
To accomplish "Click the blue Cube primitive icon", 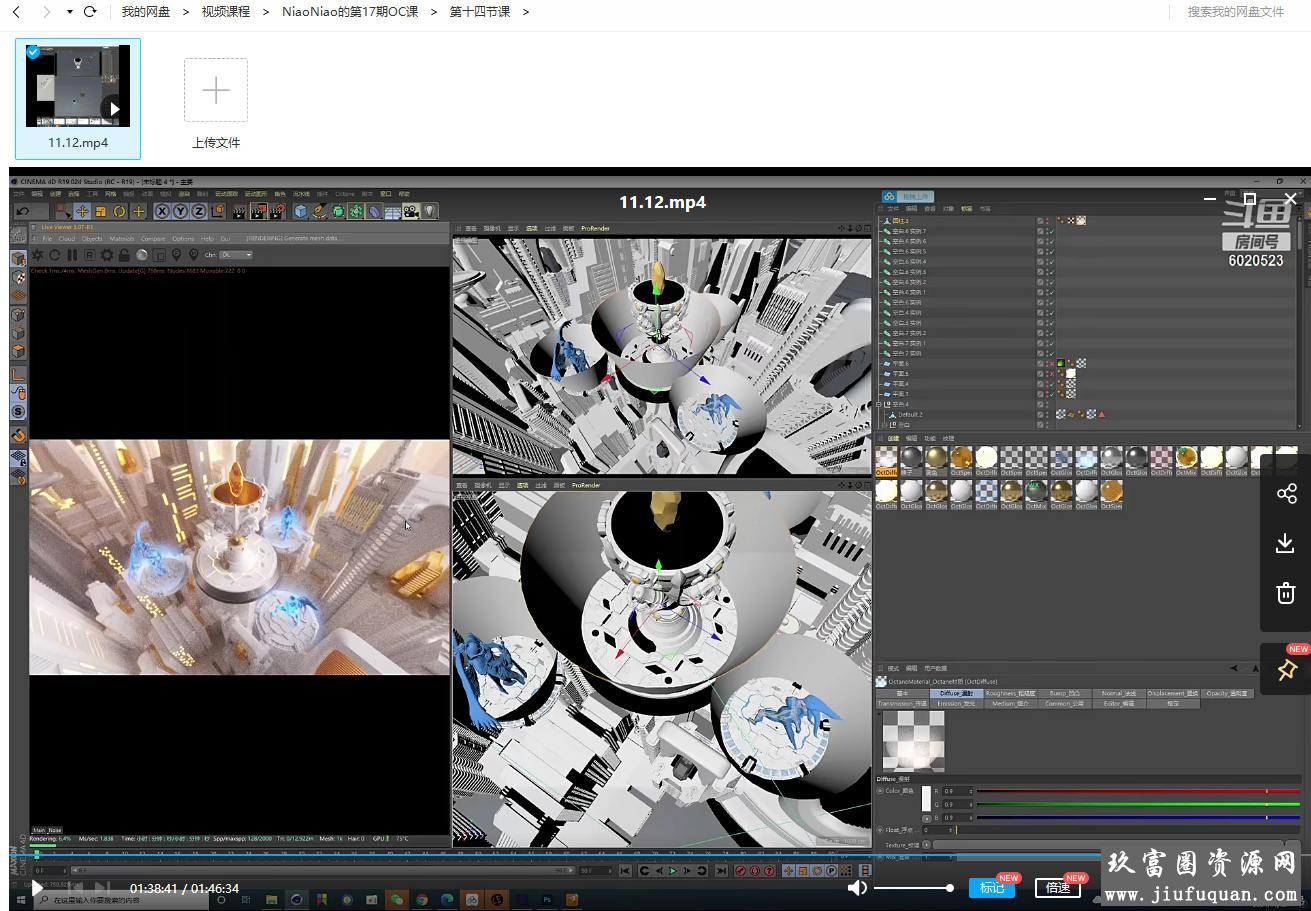I will (x=301, y=212).
